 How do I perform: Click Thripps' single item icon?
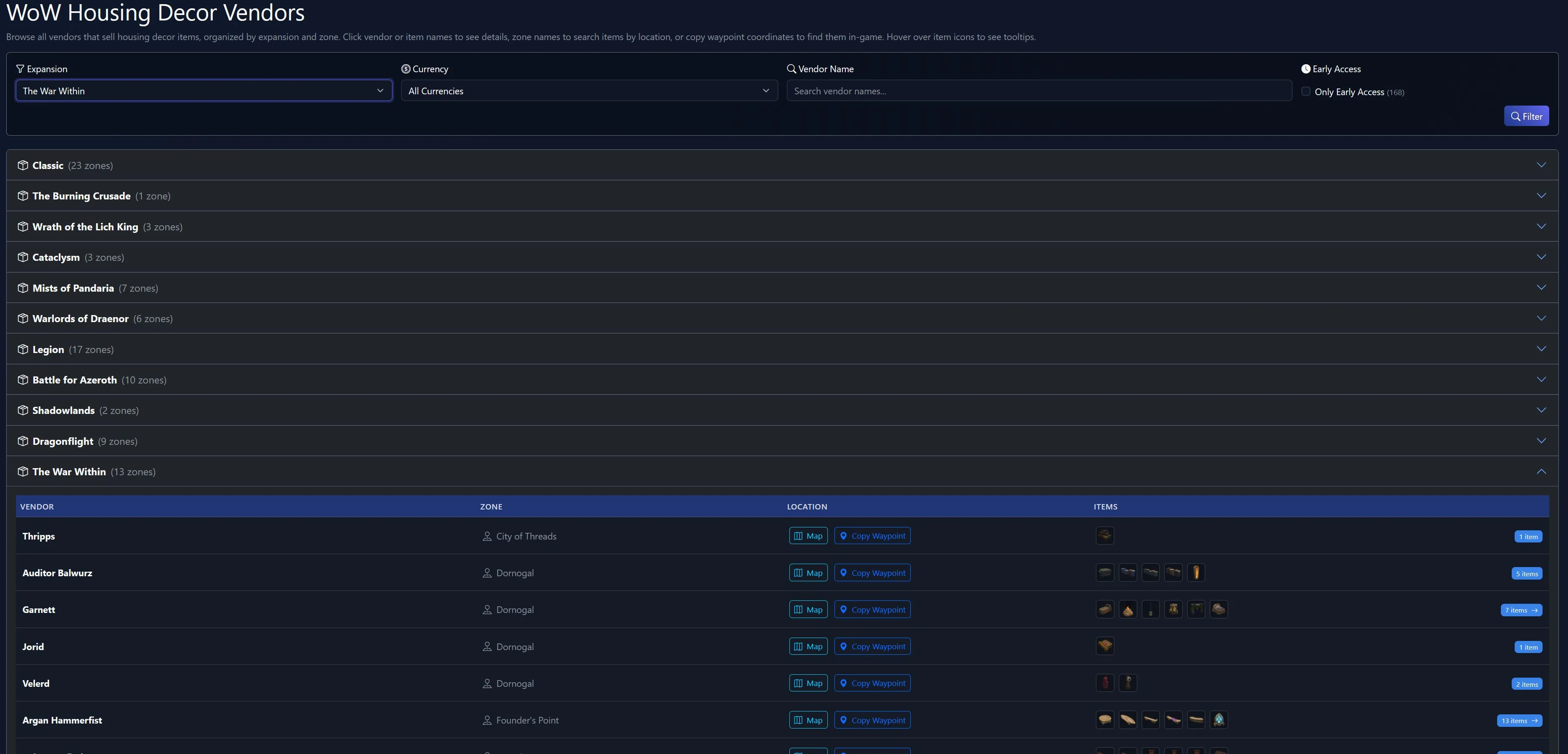coord(1104,535)
